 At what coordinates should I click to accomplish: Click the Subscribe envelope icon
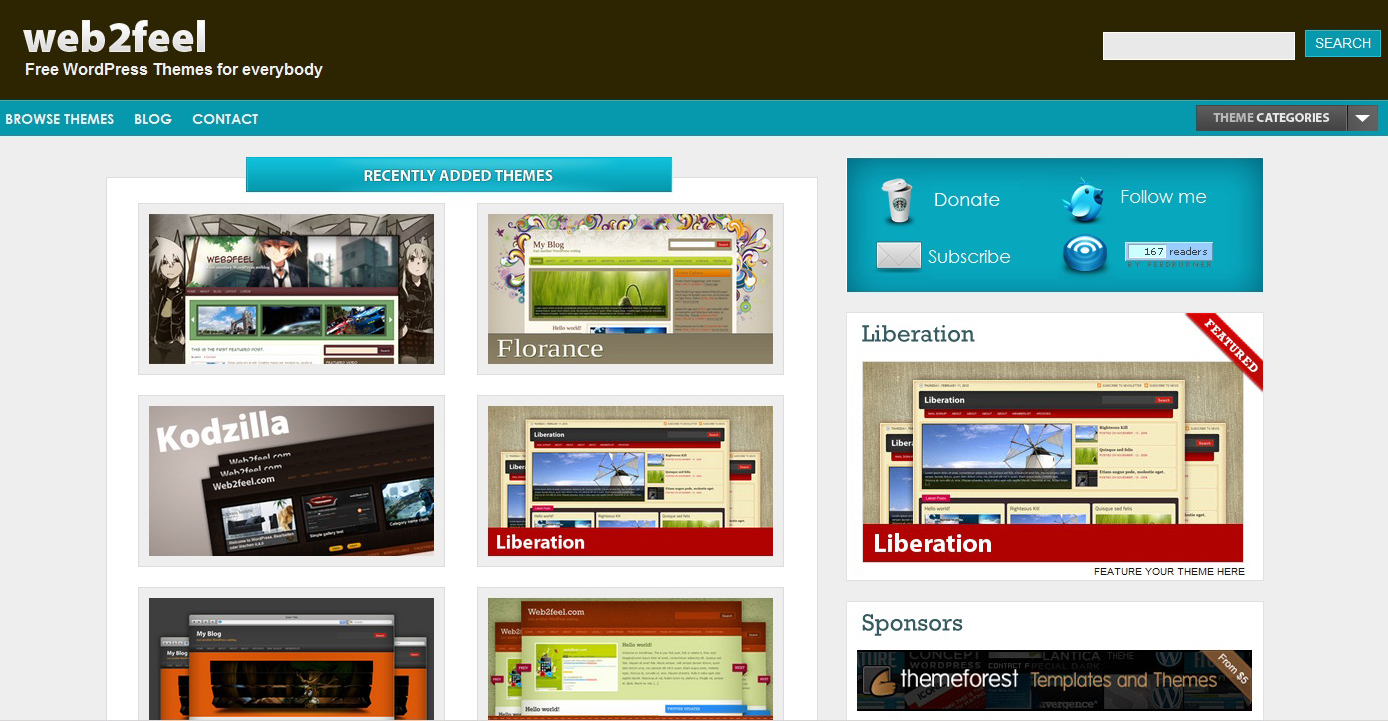[898, 256]
